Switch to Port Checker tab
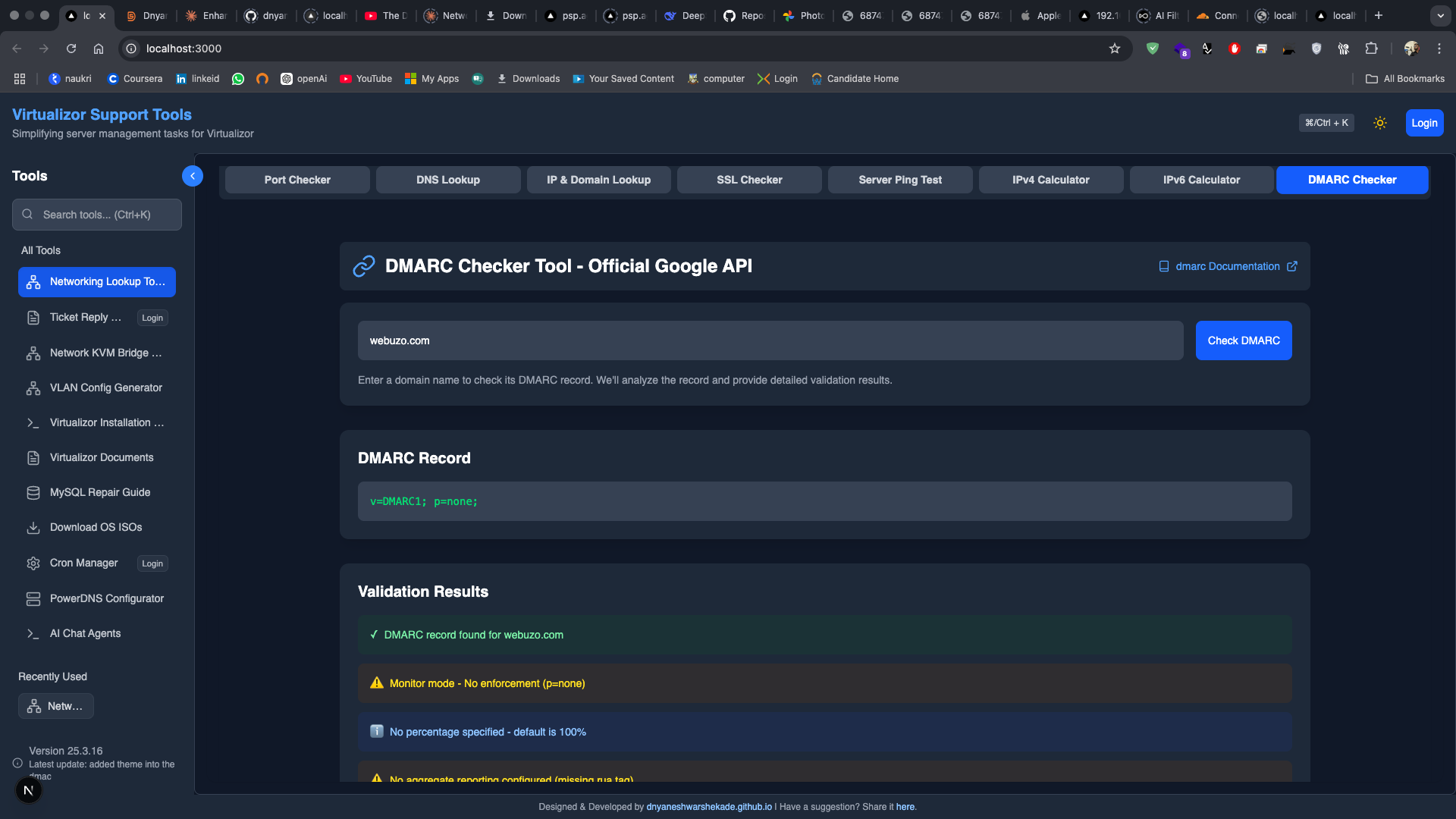Screen dimensions: 1456x819 (297, 180)
